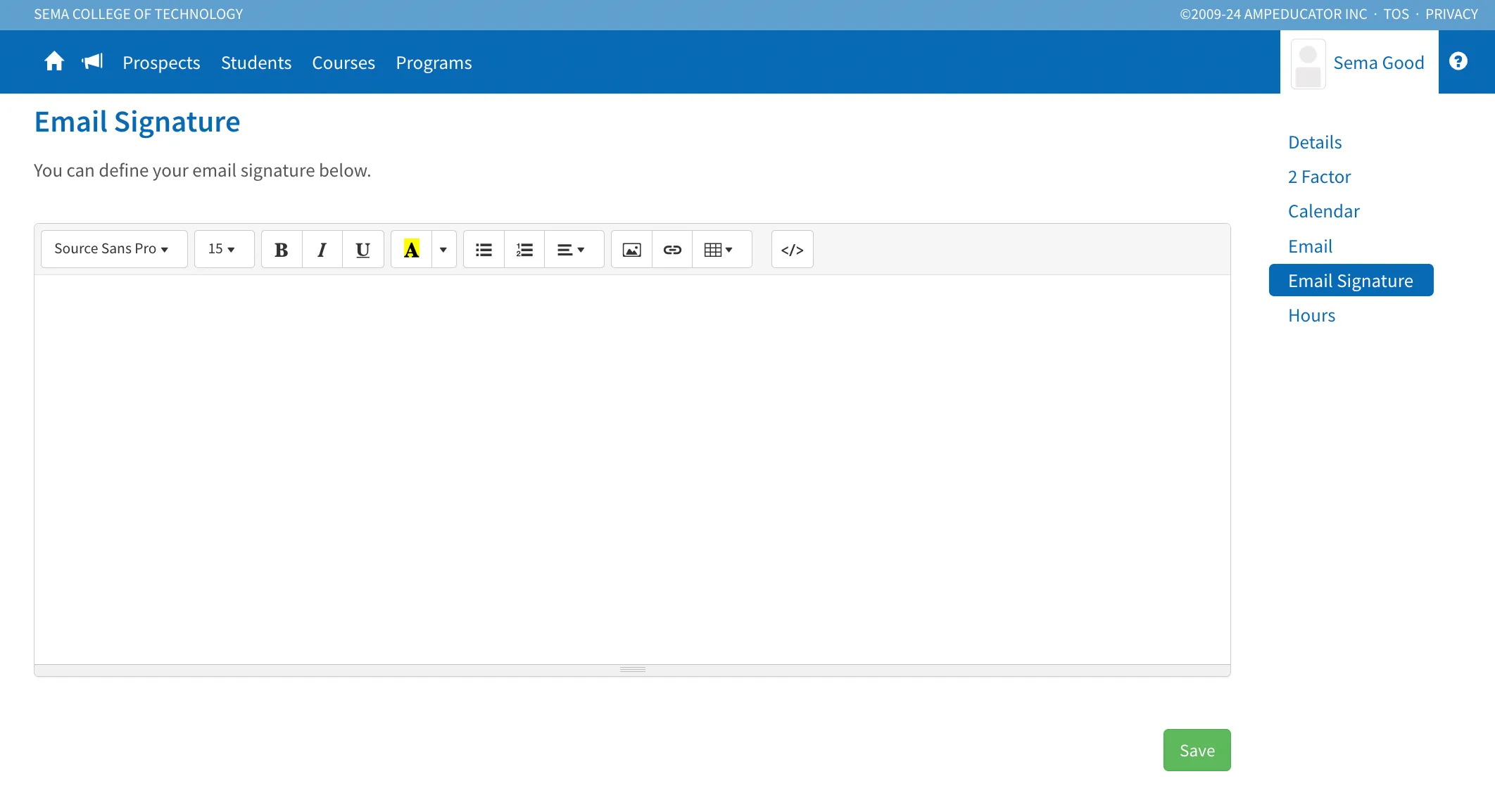Image resolution: width=1495 pixels, height=812 pixels.
Task: Open the insert table dropdown
Action: (721, 249)
